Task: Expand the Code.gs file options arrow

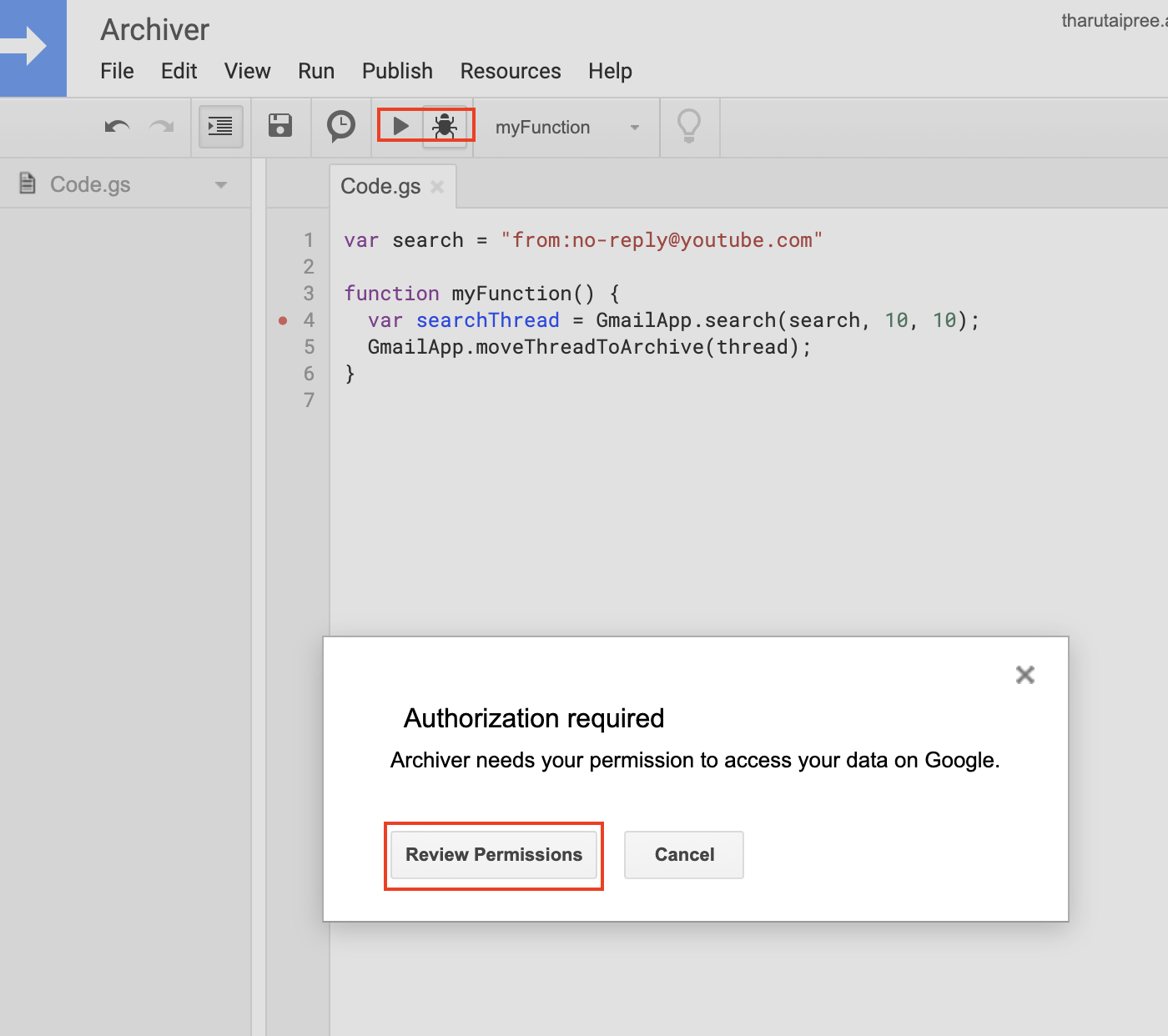Action: [x=221, y=185]
